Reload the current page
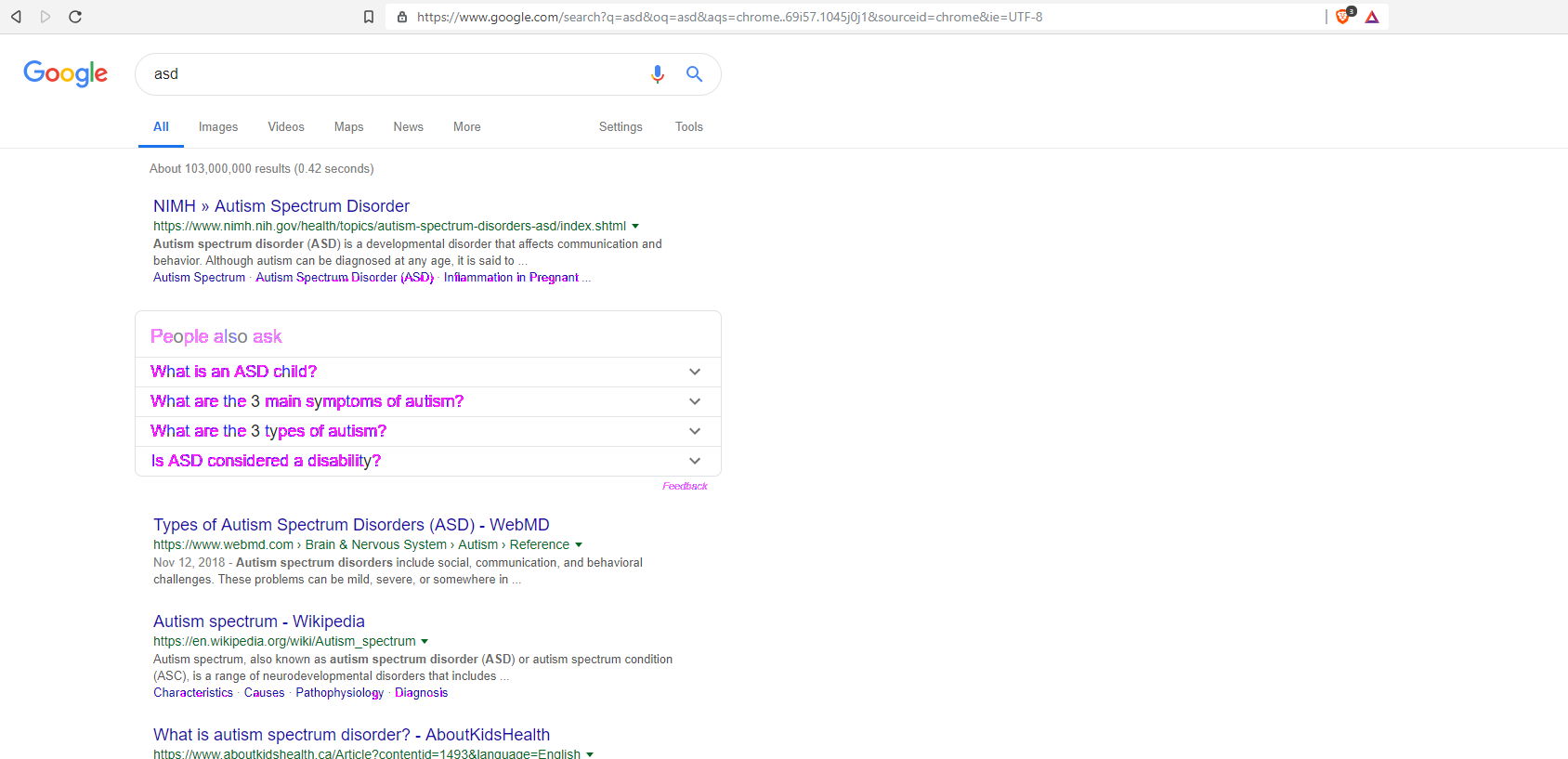The image size is (1568, 759). (x=75, y=17)
